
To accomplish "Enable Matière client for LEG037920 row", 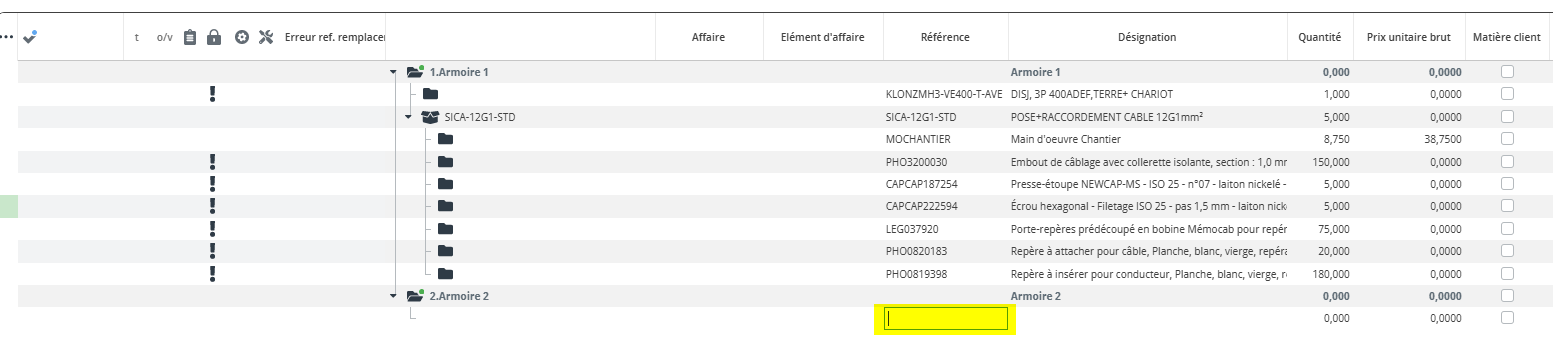I will 1507,228.
